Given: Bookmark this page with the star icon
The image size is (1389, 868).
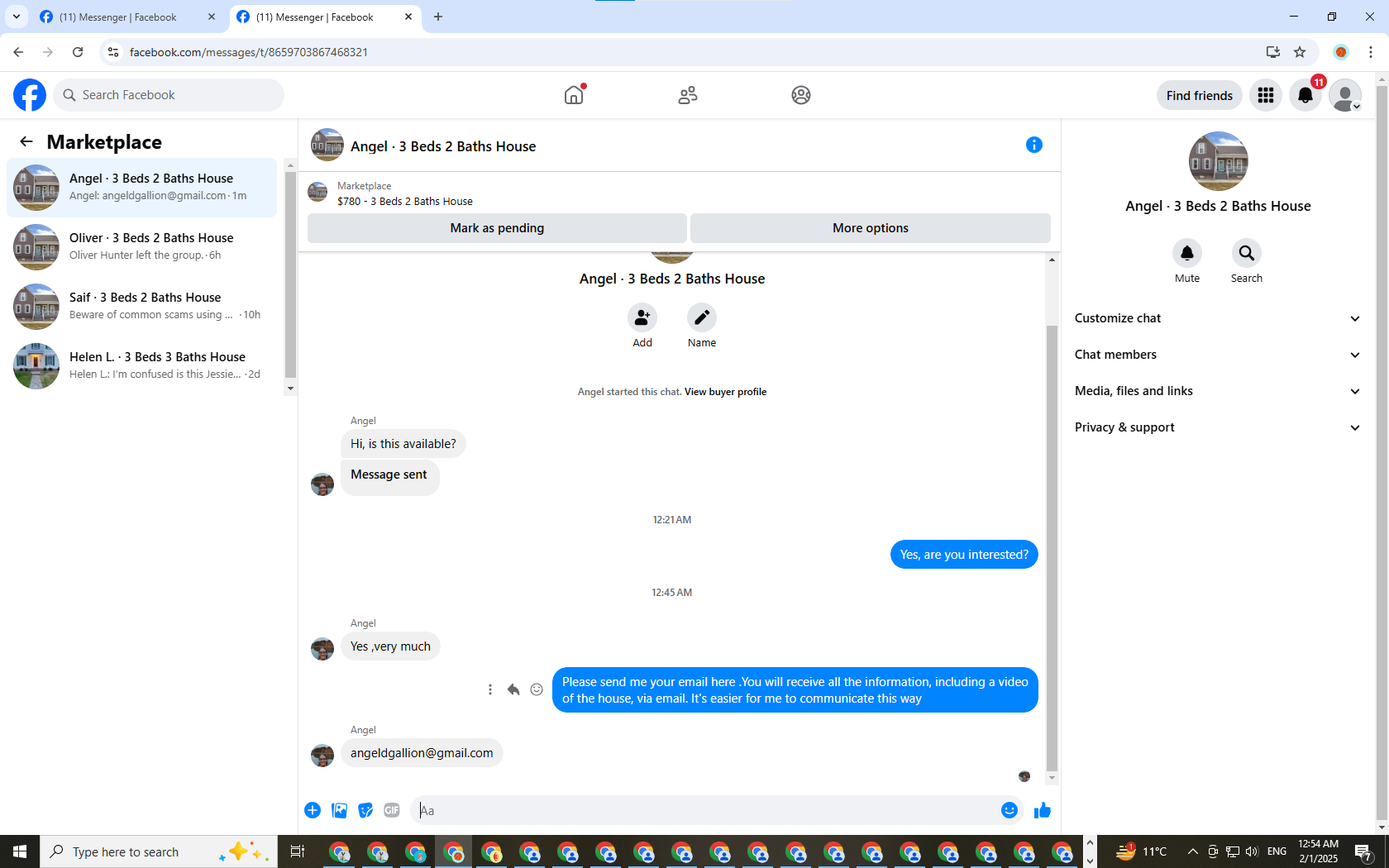Looking at the screenshot, I should 1300,52.
